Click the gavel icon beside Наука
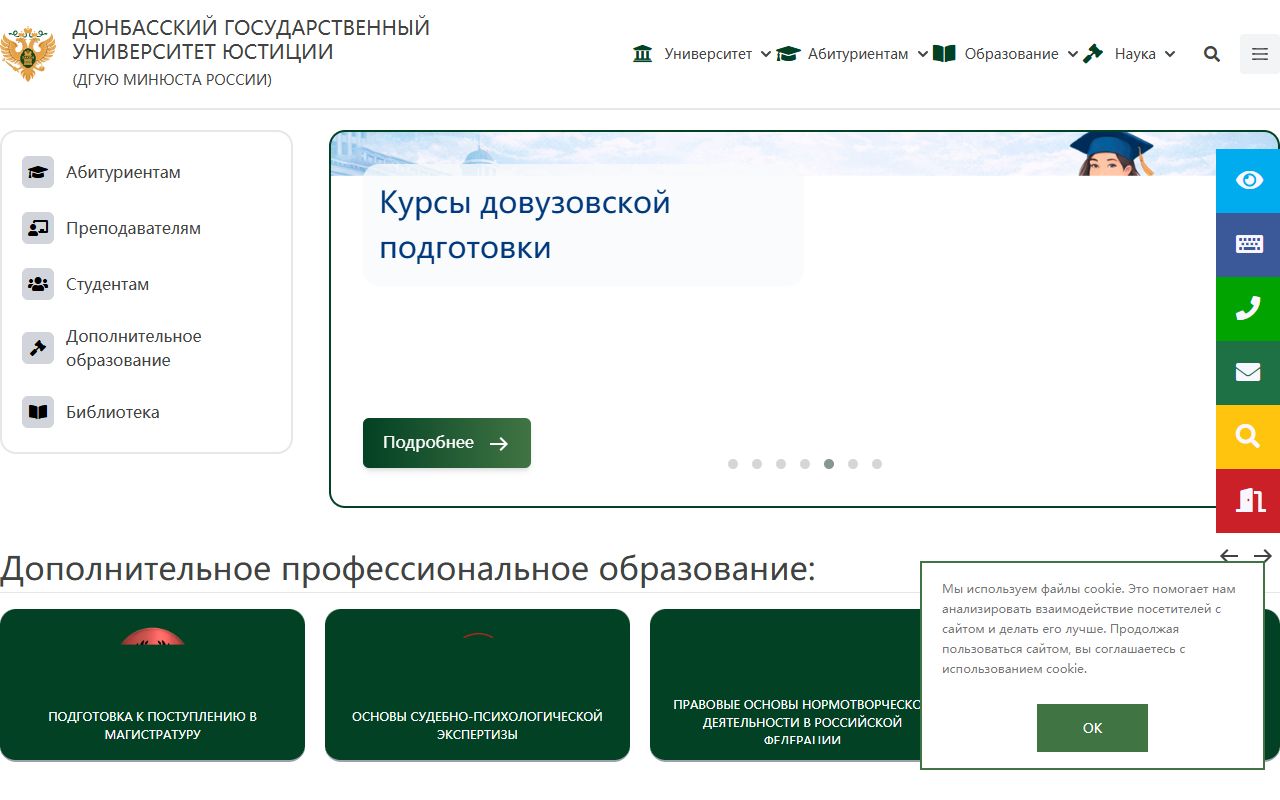 coord(1093,54)
